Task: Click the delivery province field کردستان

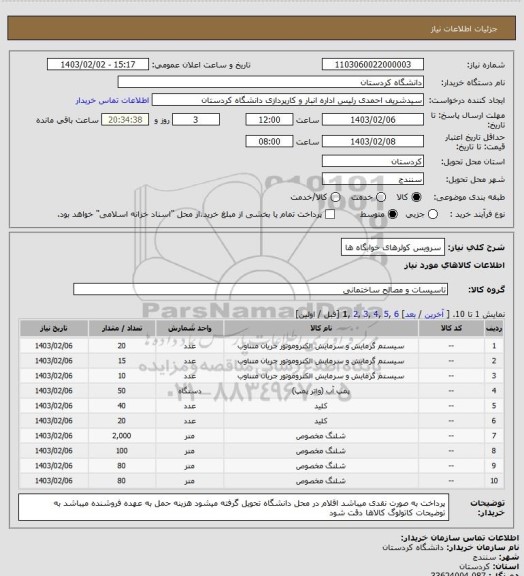Action: click(x=373, y=161)
